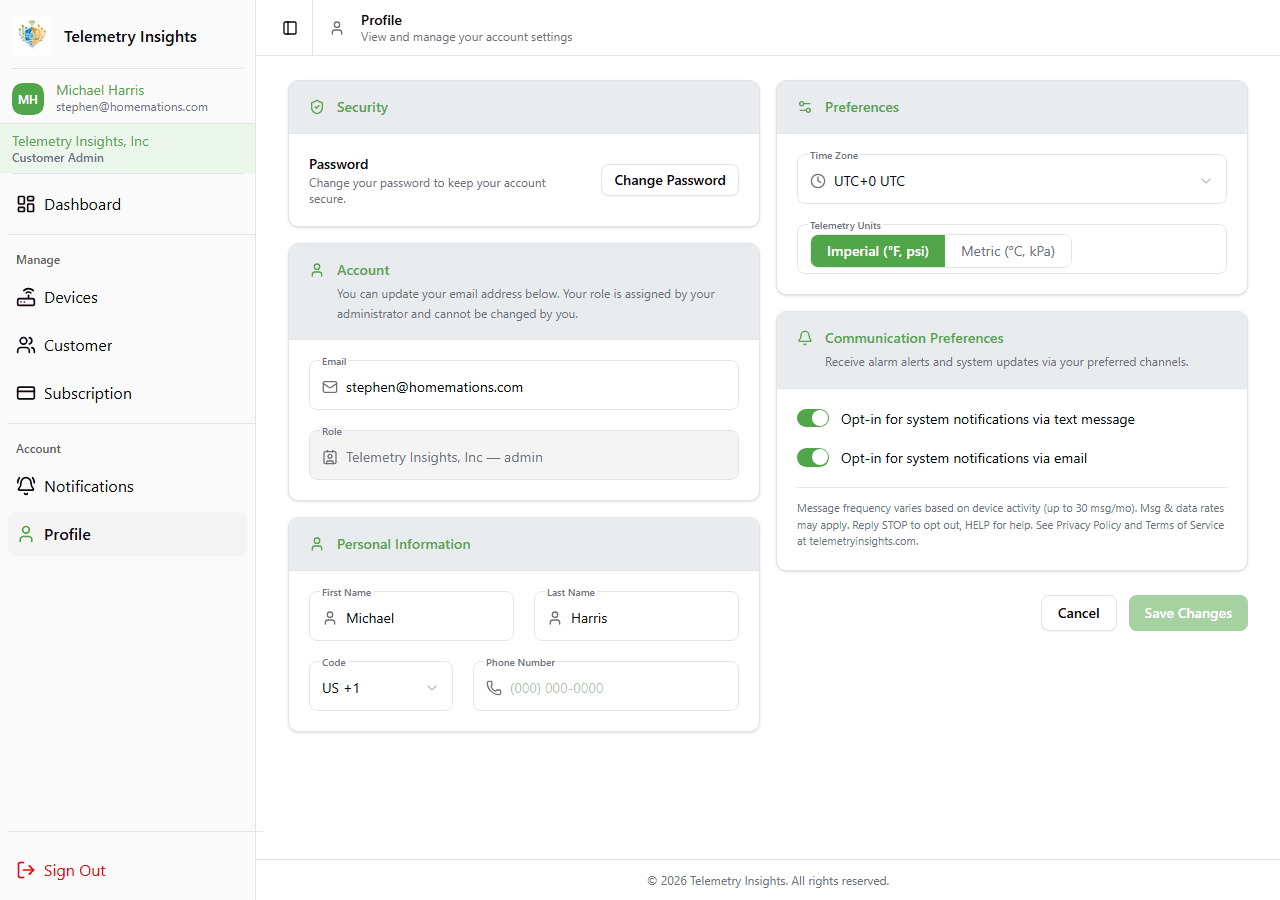The image size is (1280, 900).
Task: Disable text message notifications toggle
Action: [813, 419]
